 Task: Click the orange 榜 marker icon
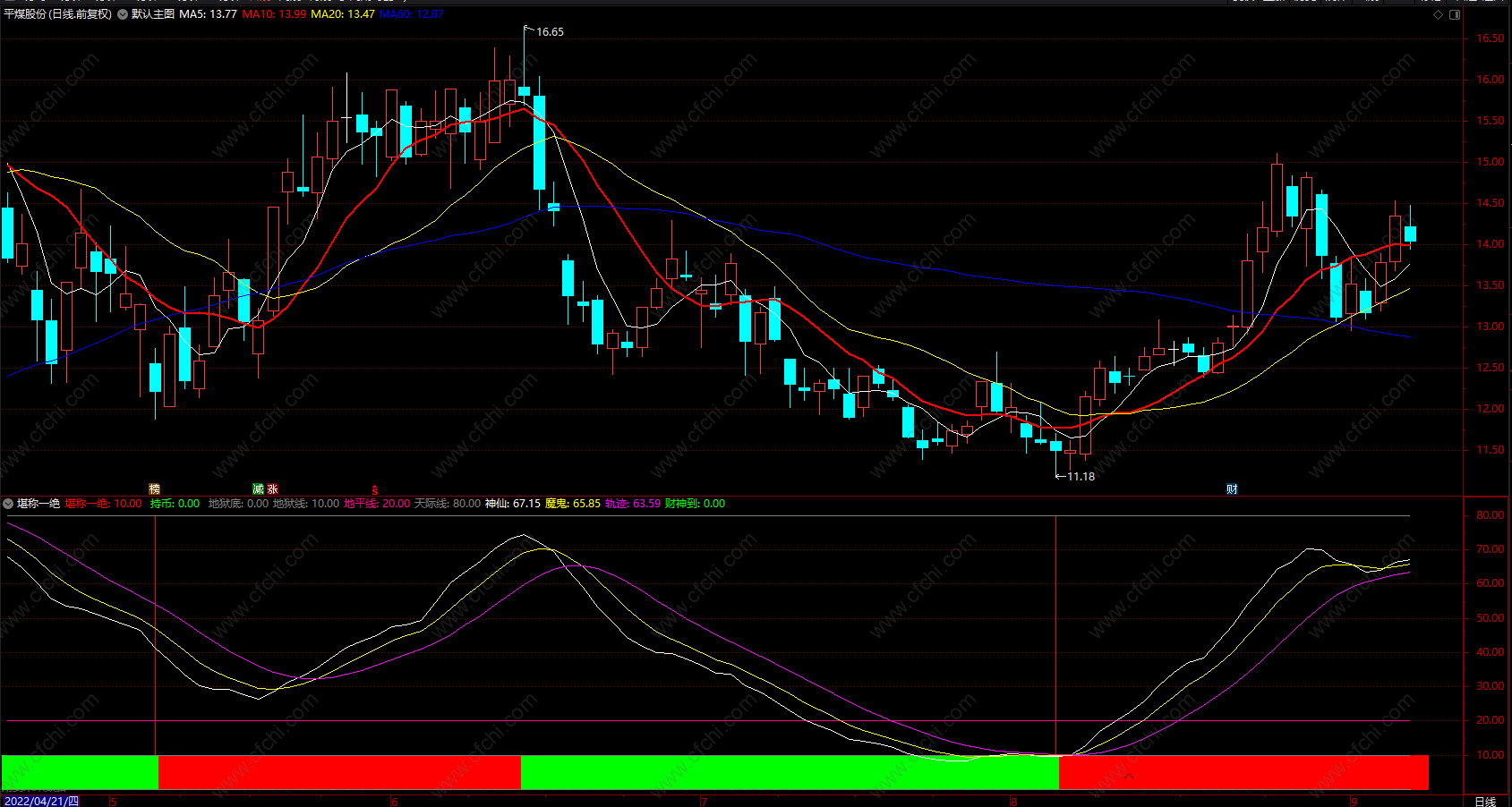pos(155,489)
